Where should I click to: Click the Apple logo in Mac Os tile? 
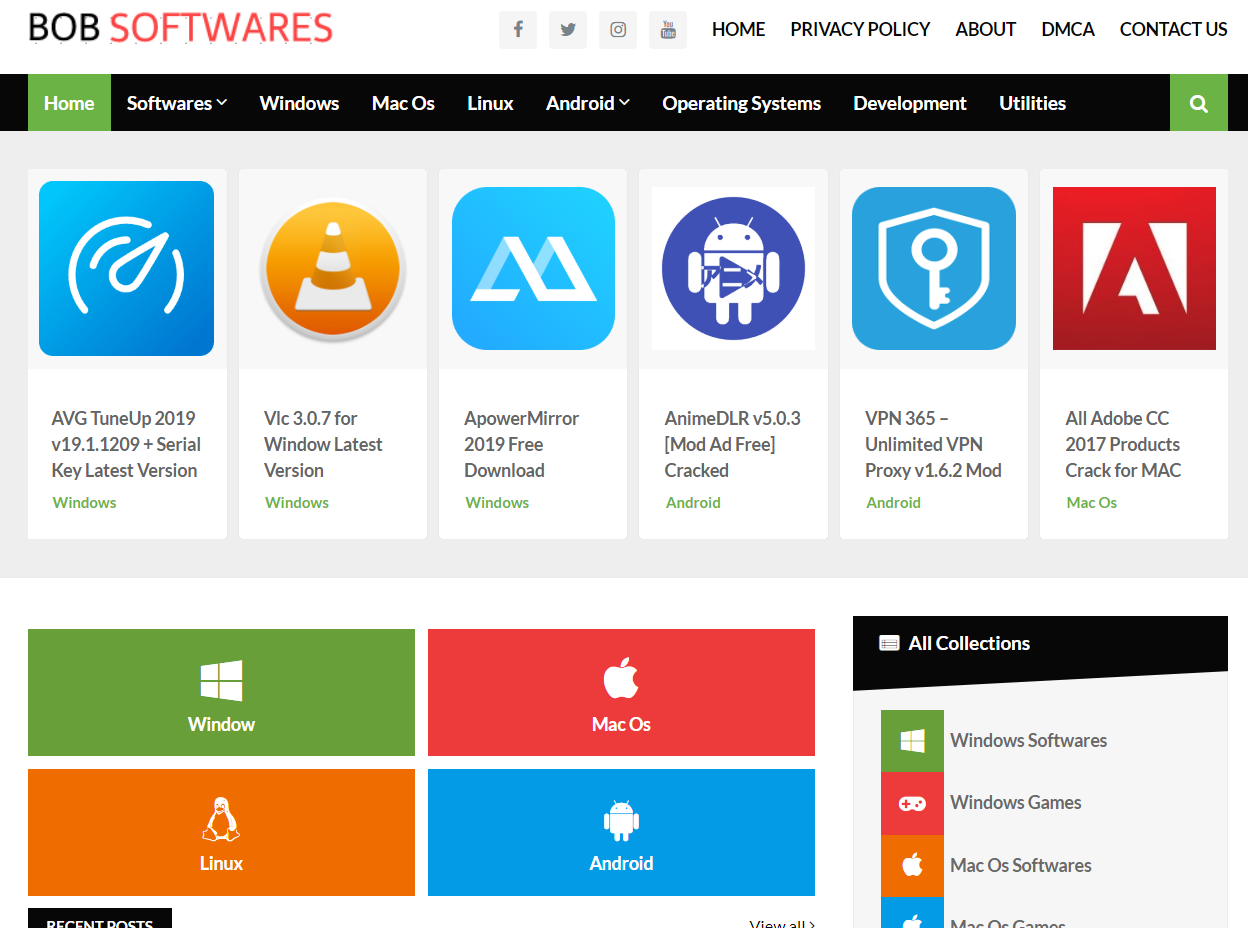[x=621, y=679]
